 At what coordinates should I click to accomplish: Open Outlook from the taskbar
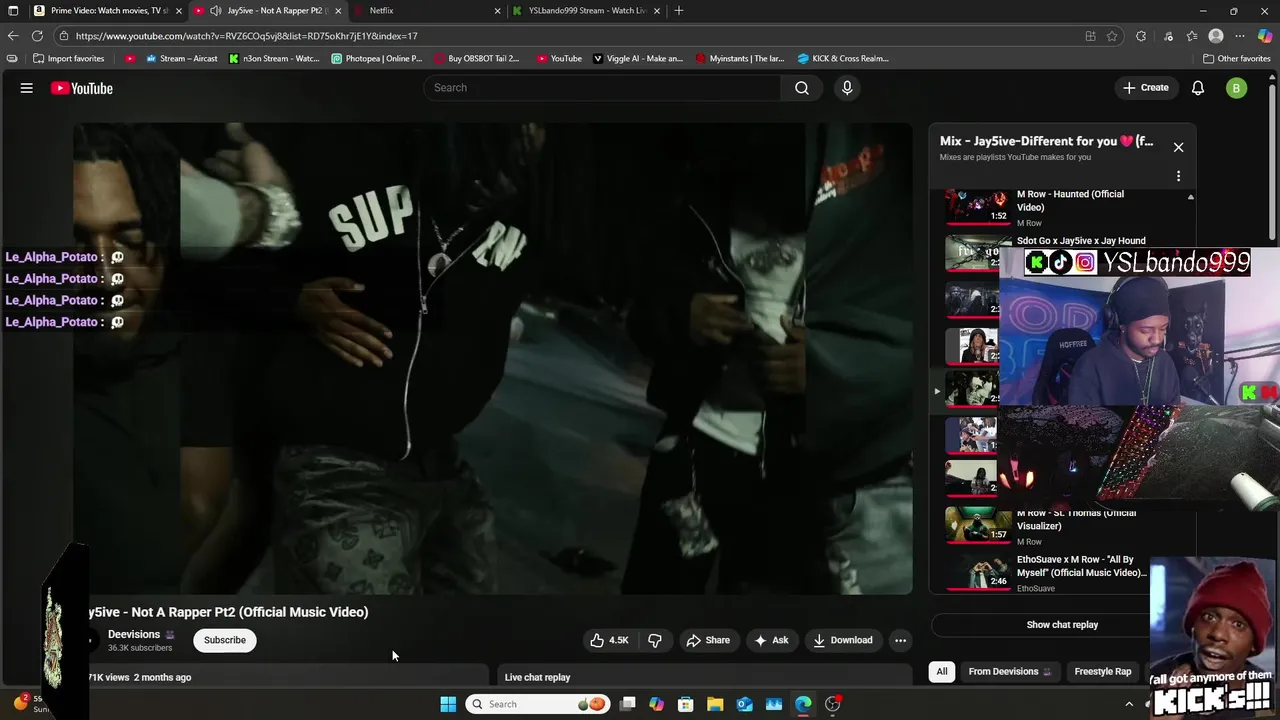744,704
